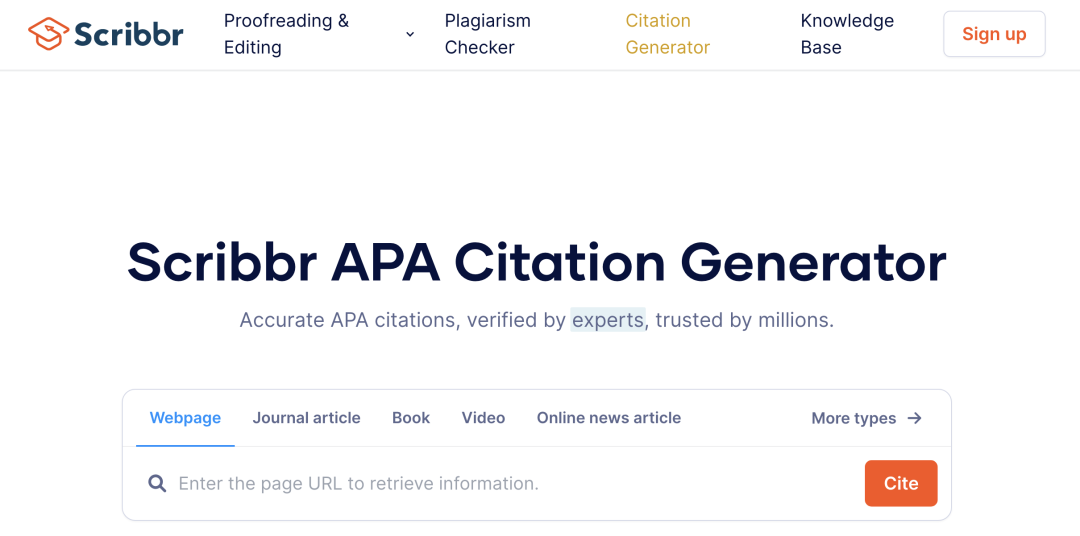Click the orange Cite button

pyautogui.click(x=901, y=484)
